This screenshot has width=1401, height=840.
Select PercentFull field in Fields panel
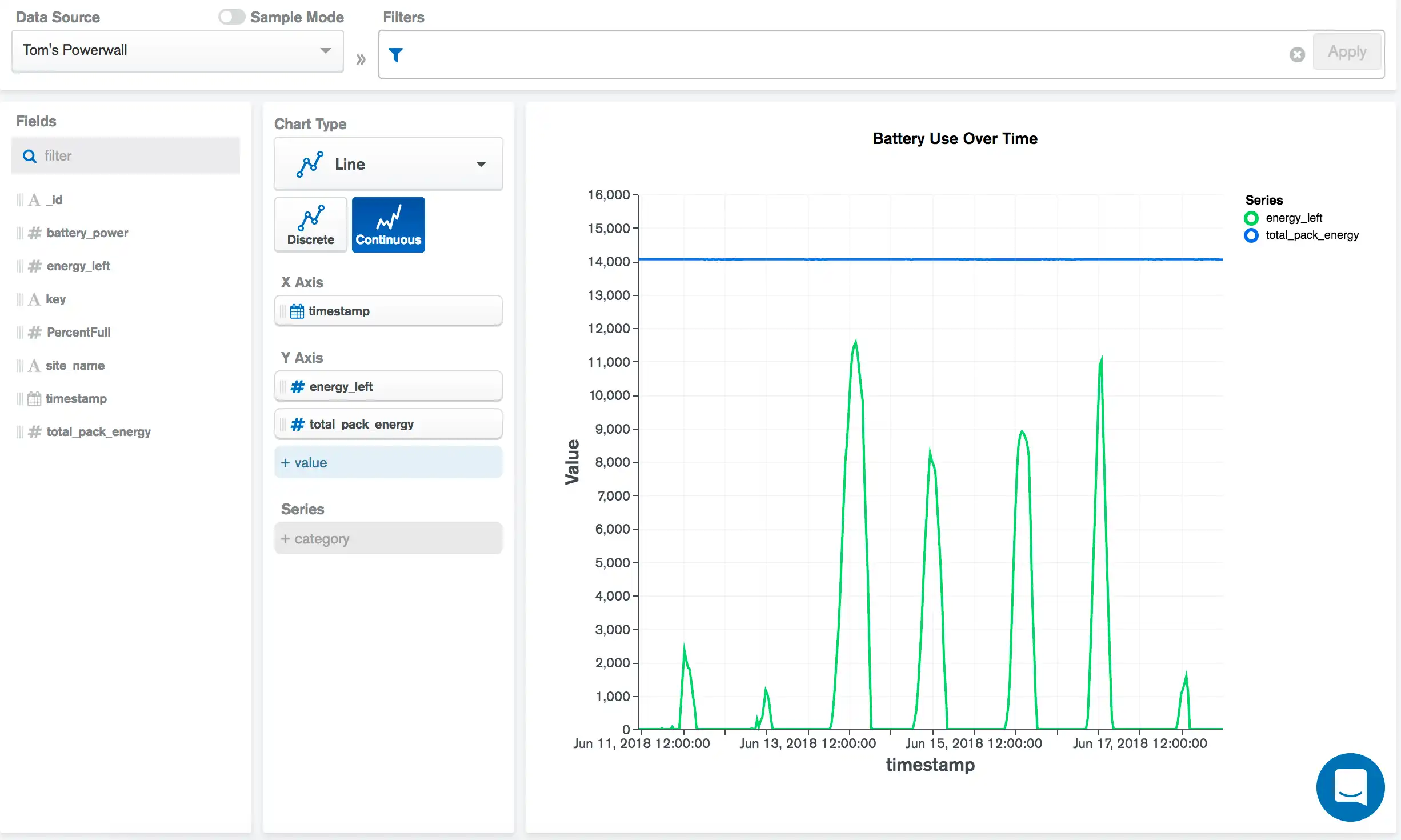78,331
